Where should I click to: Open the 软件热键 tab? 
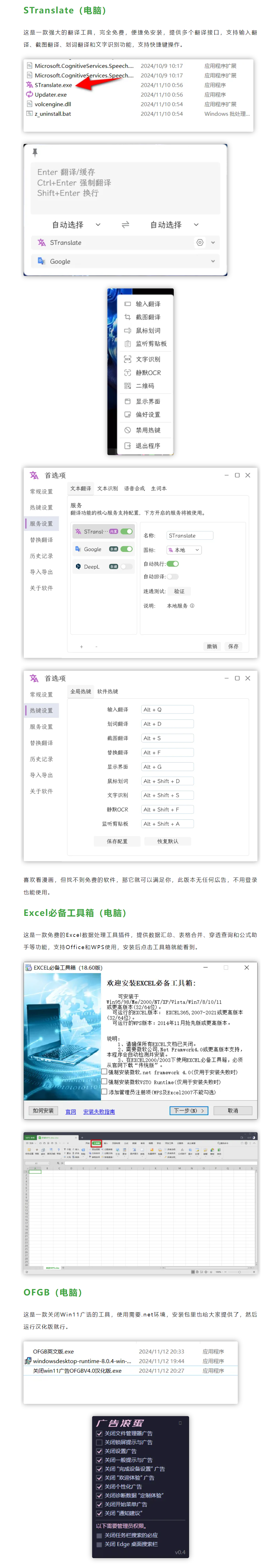pyautogui.click(x=108, y=692)
